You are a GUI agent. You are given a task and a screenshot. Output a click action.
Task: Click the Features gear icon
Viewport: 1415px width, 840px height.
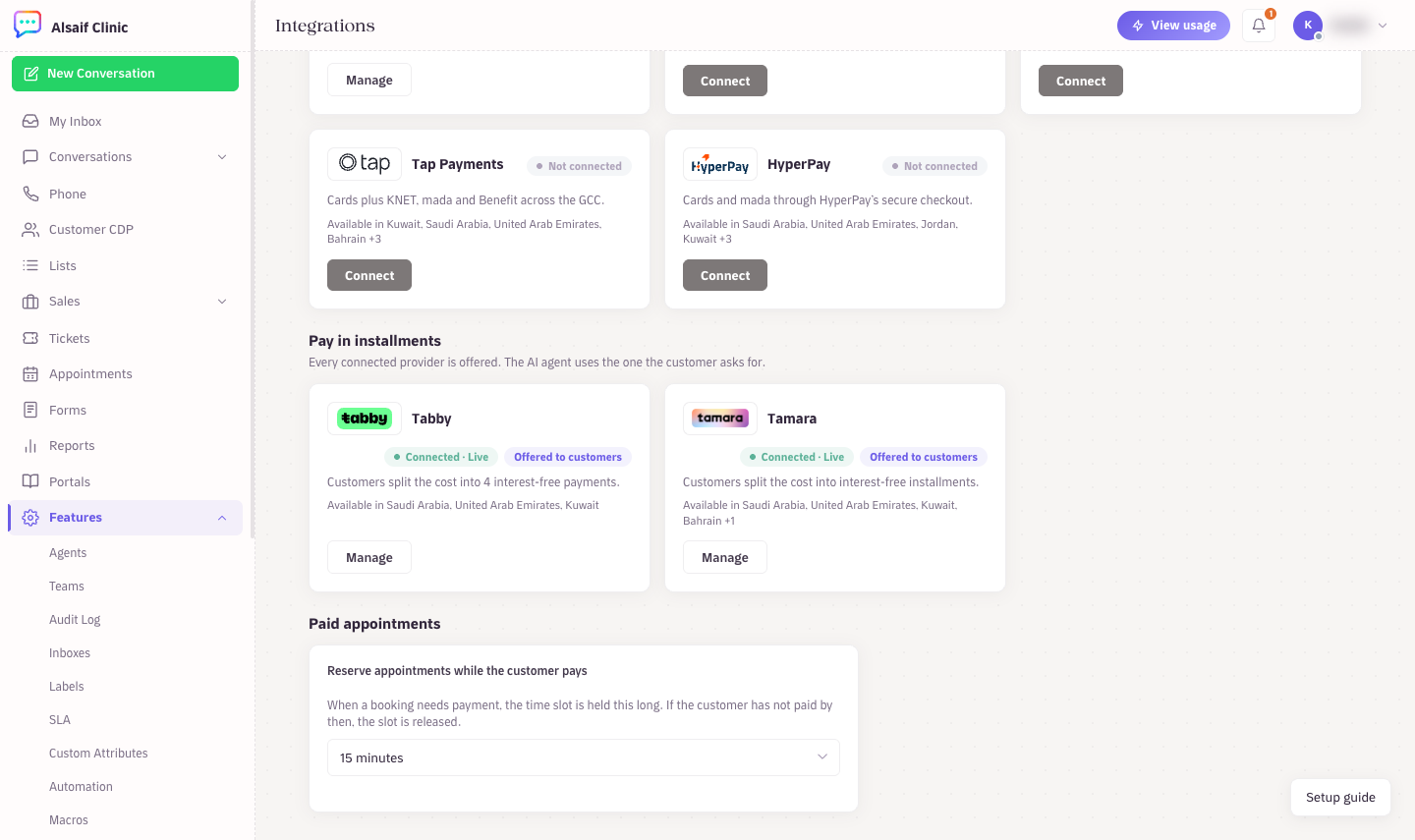(x=30, y=517)
